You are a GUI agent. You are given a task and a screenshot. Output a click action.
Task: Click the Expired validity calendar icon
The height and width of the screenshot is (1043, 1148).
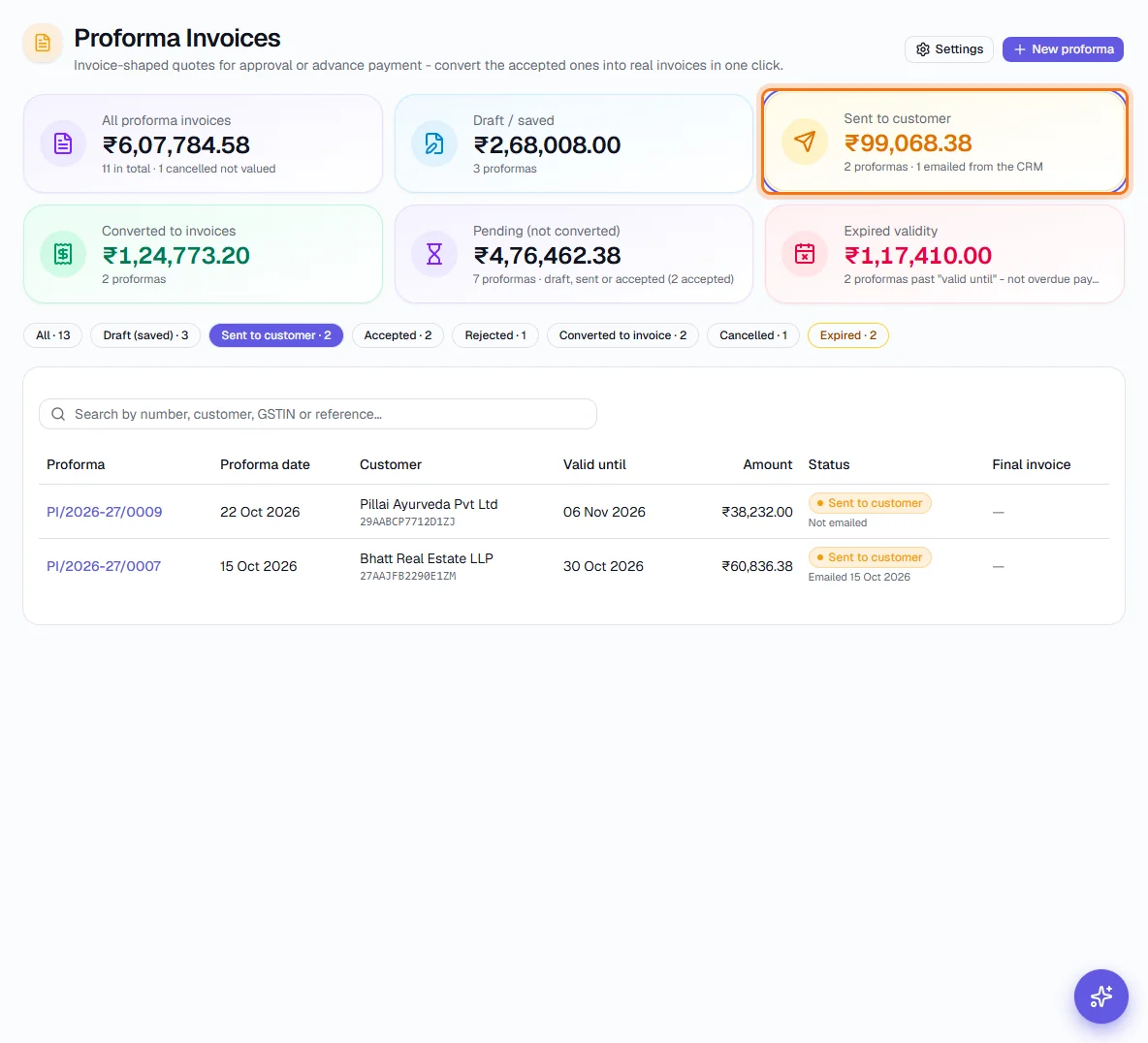(805, 254)
